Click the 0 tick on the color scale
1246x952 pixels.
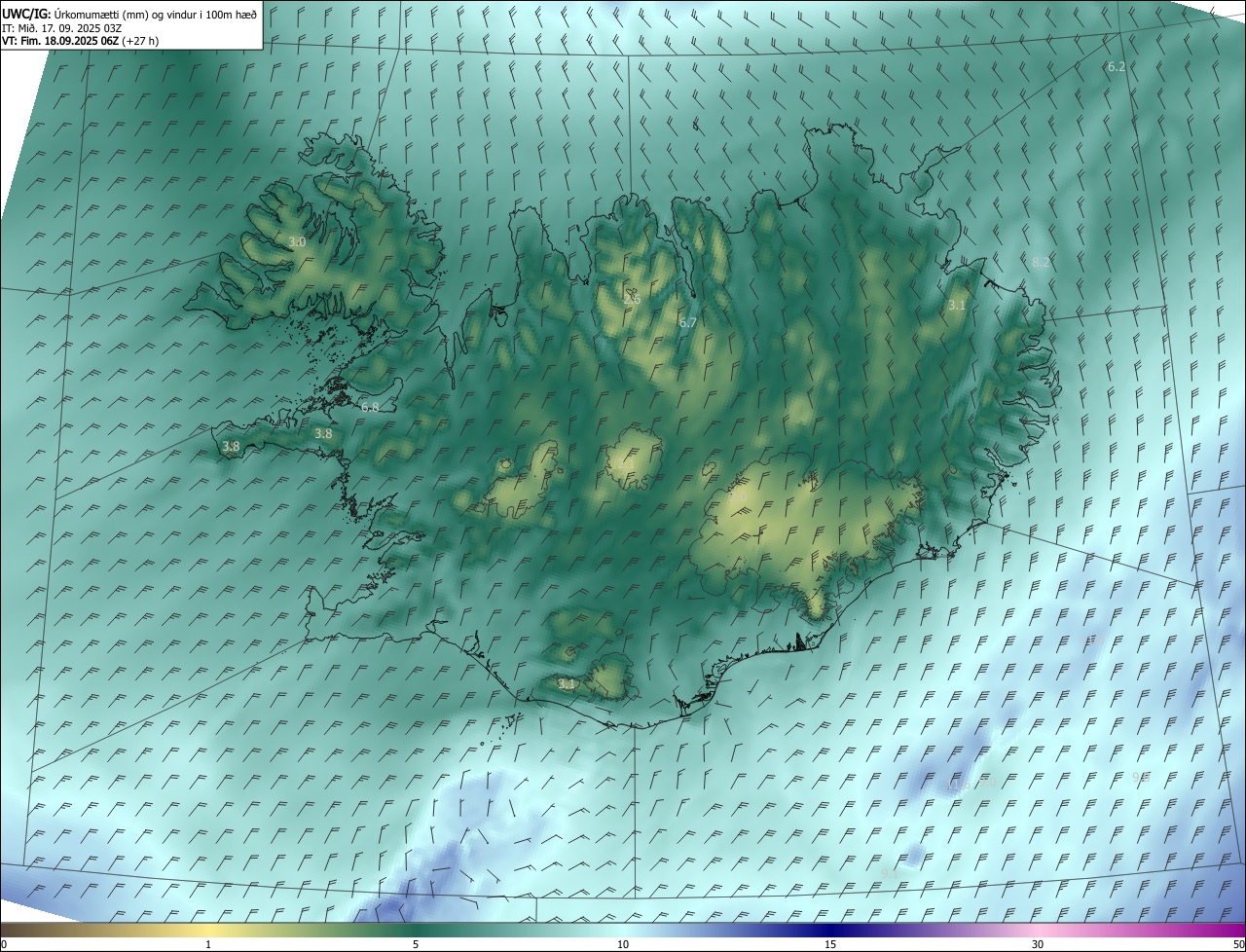click(x=4, y=944)
